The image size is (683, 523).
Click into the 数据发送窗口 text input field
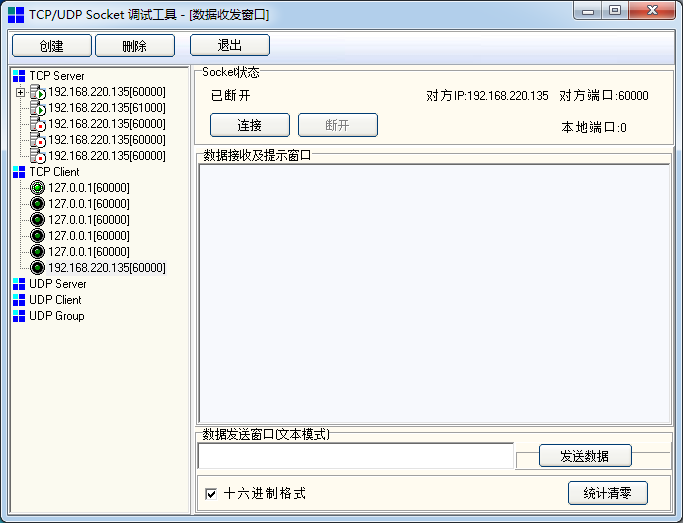[x=356, y=456]
